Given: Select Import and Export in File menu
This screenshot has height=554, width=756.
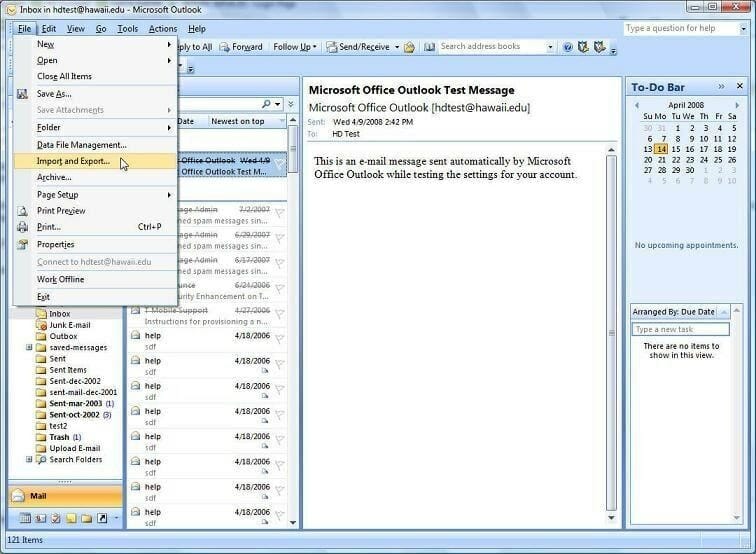Looking at the screenshot, I should pyautogui.click(x=95, y=161).
